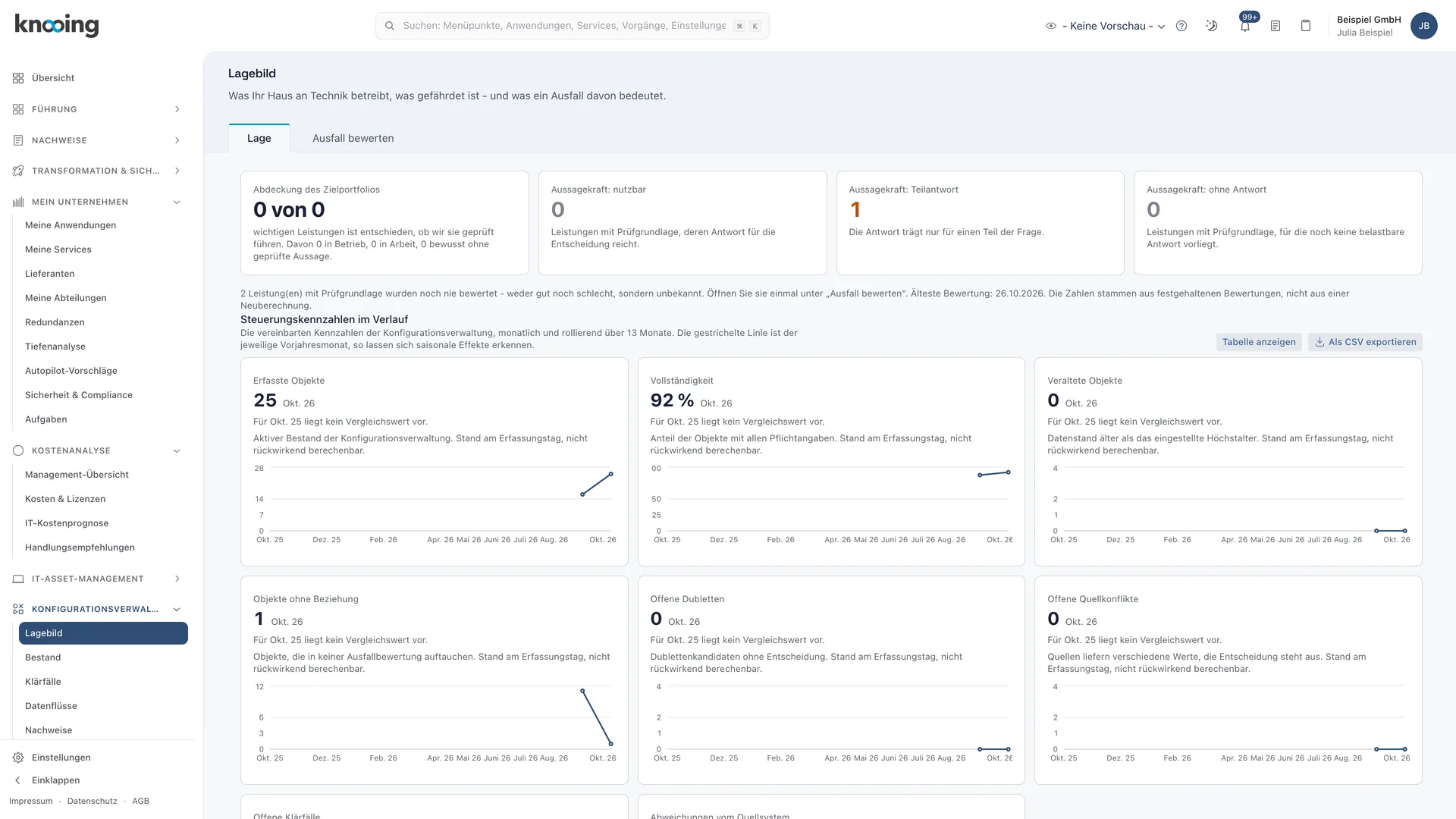The width and height of the screenshot is (1456, 819).
Task: Open IT-Kostenprognose in sidebar
Action: (x=103, y=523)
